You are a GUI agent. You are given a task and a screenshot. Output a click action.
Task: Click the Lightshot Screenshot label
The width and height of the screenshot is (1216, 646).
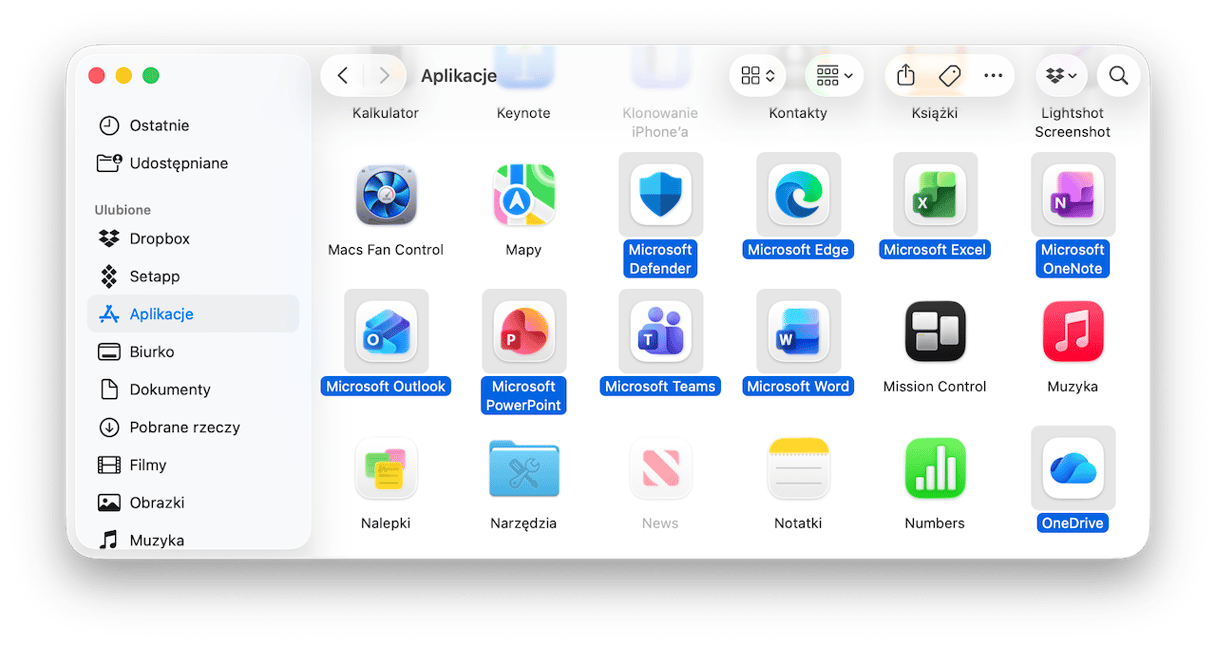coord(1073,122)
